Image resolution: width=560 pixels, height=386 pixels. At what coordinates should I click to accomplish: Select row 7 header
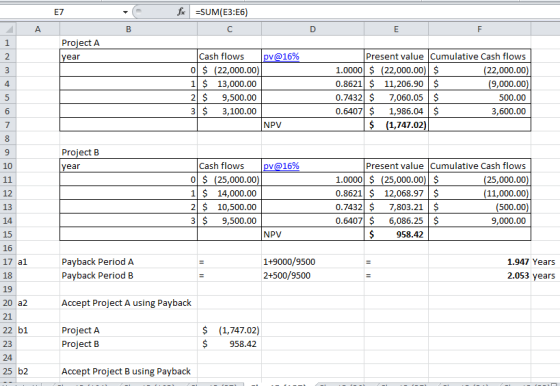[x=8, y=125]
